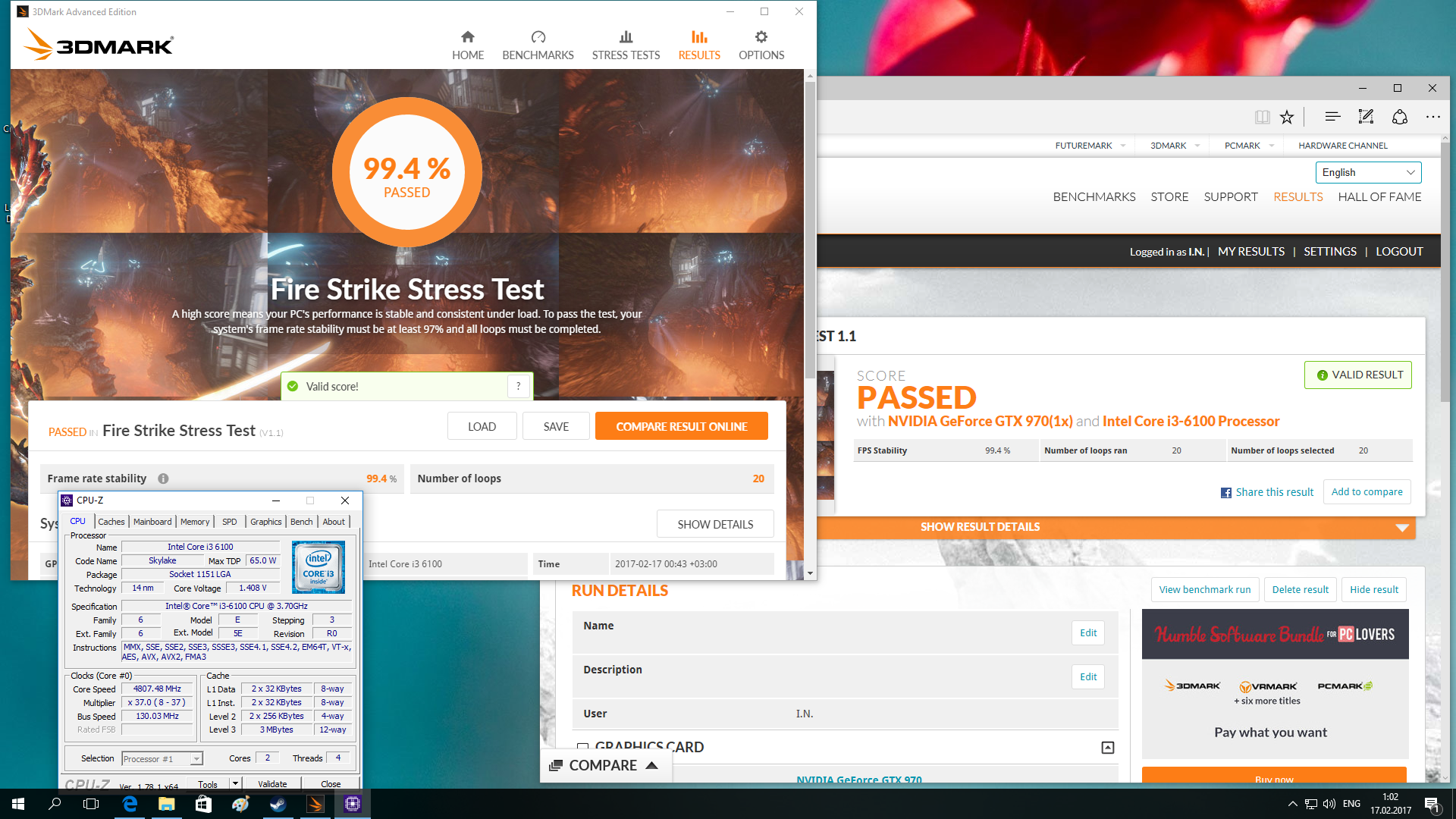Click the frame rate stability info icon

coord(163,479)
